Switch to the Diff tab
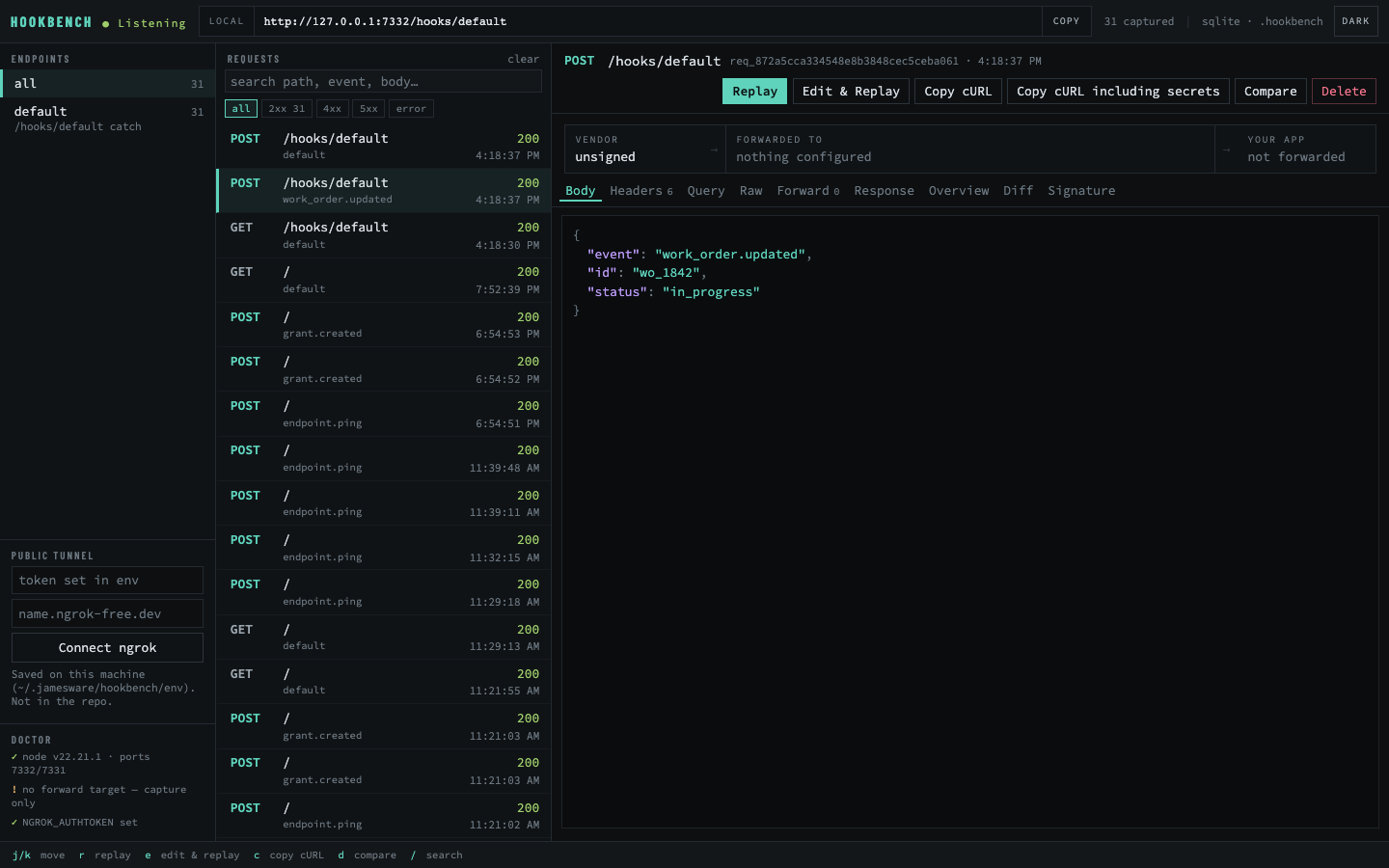 tap(1018, 191)
